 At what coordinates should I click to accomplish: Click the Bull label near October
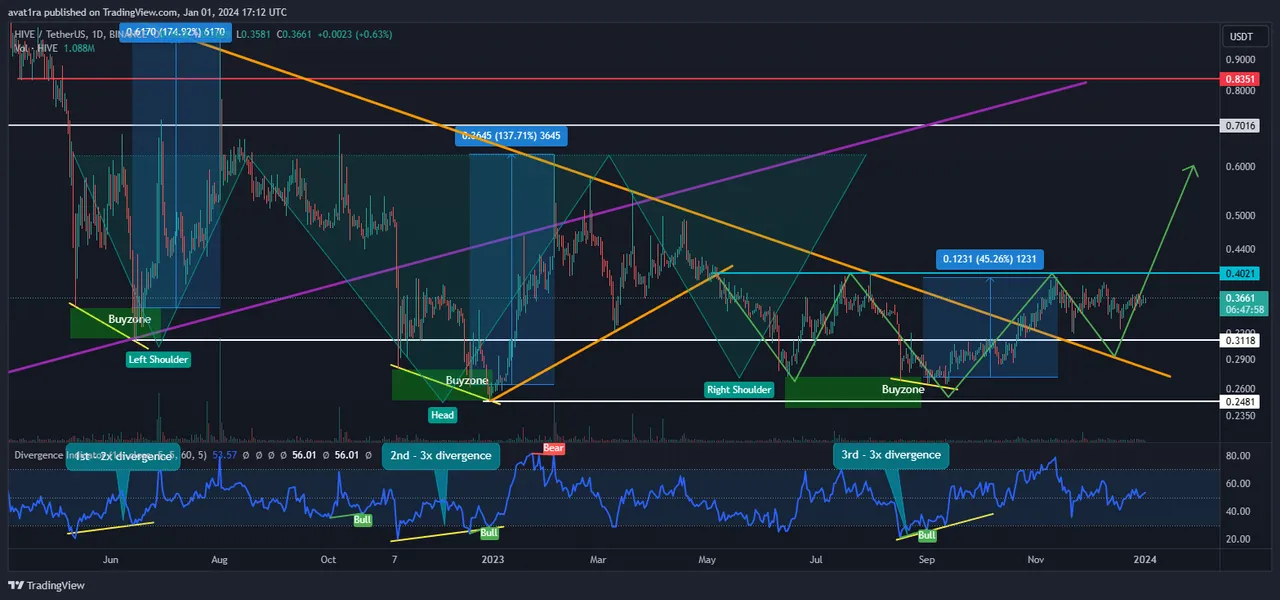click(x=363, y=519)
